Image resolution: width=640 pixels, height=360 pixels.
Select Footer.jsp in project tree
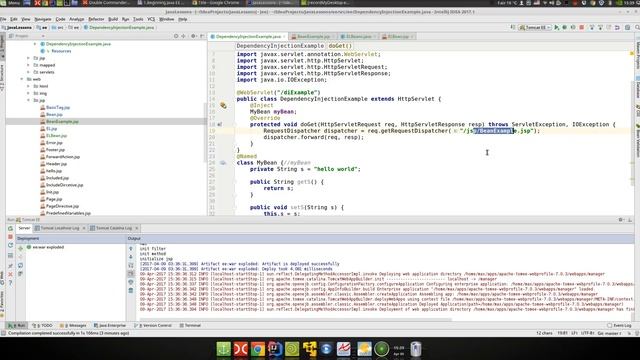pyautogui.click(x=56, y=150)
